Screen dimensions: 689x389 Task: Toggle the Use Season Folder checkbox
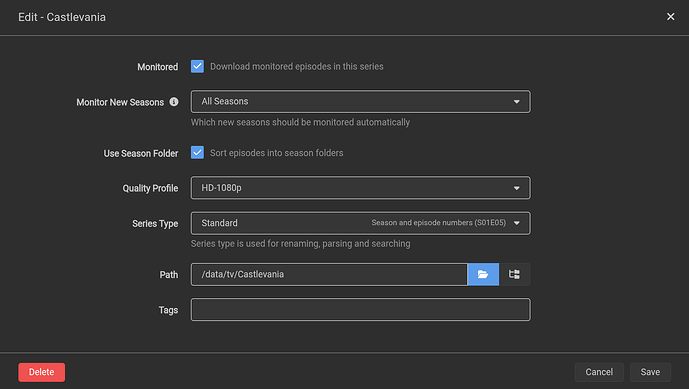tap(197, 153)
